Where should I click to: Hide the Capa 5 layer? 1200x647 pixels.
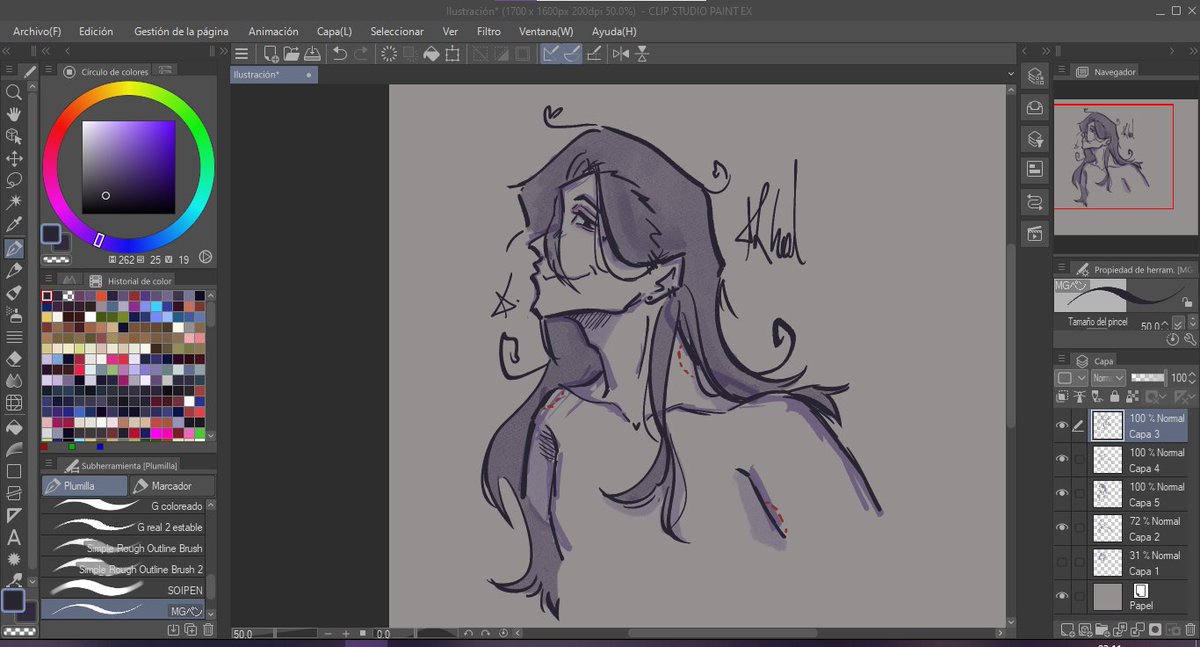tap(1062, 494)
